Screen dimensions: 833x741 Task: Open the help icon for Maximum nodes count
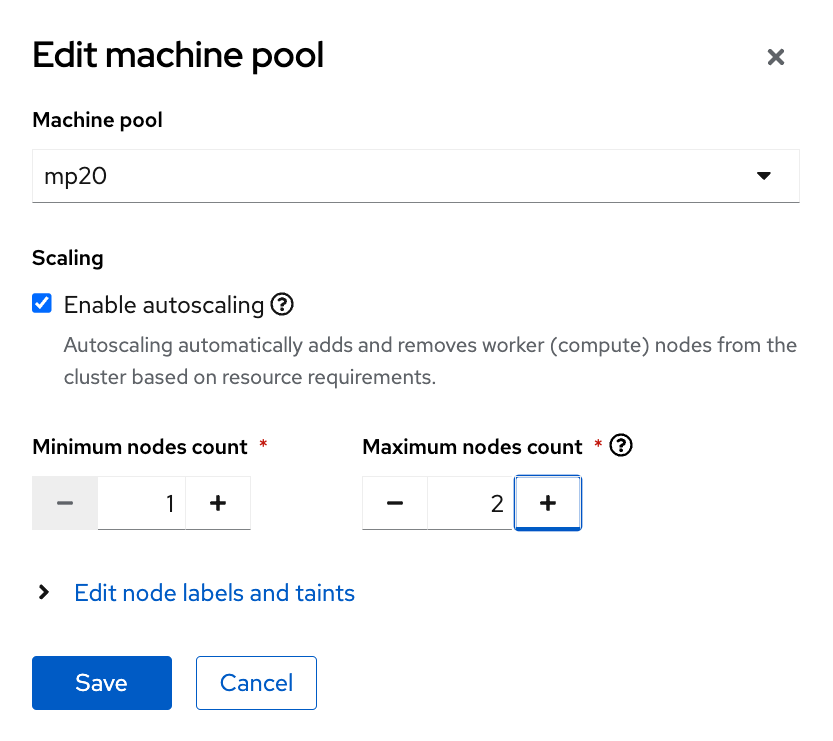(x=620, y=445)
